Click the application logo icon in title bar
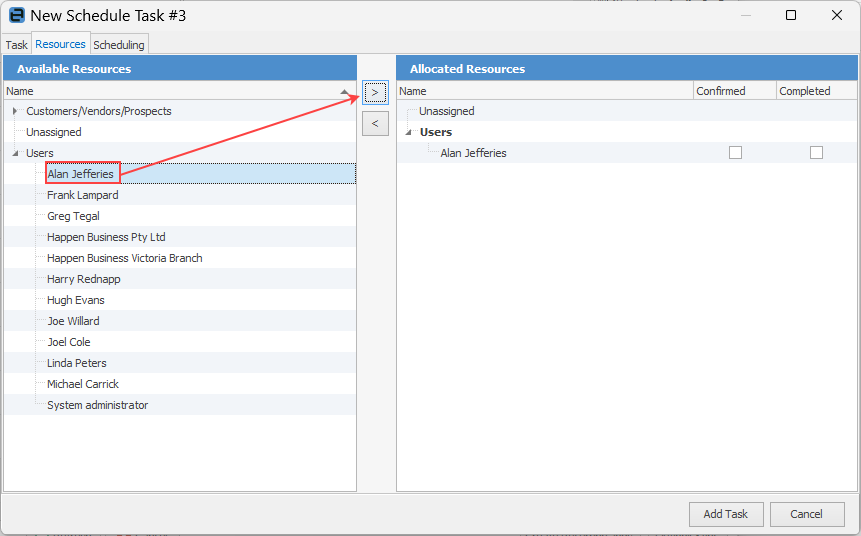 pos(17,15)
